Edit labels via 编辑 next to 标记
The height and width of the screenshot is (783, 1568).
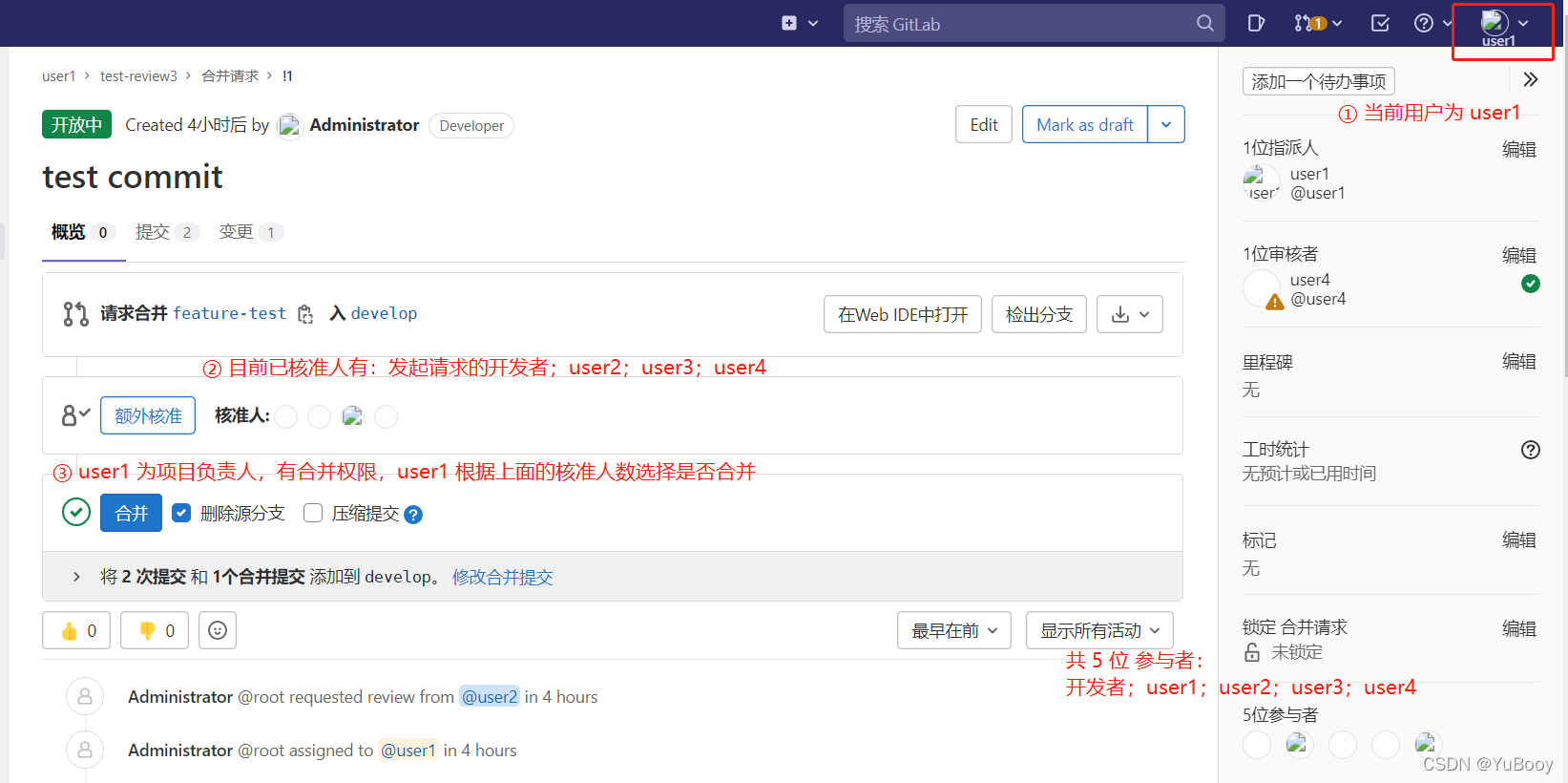pyautogui.click(x=1519, y=540)
